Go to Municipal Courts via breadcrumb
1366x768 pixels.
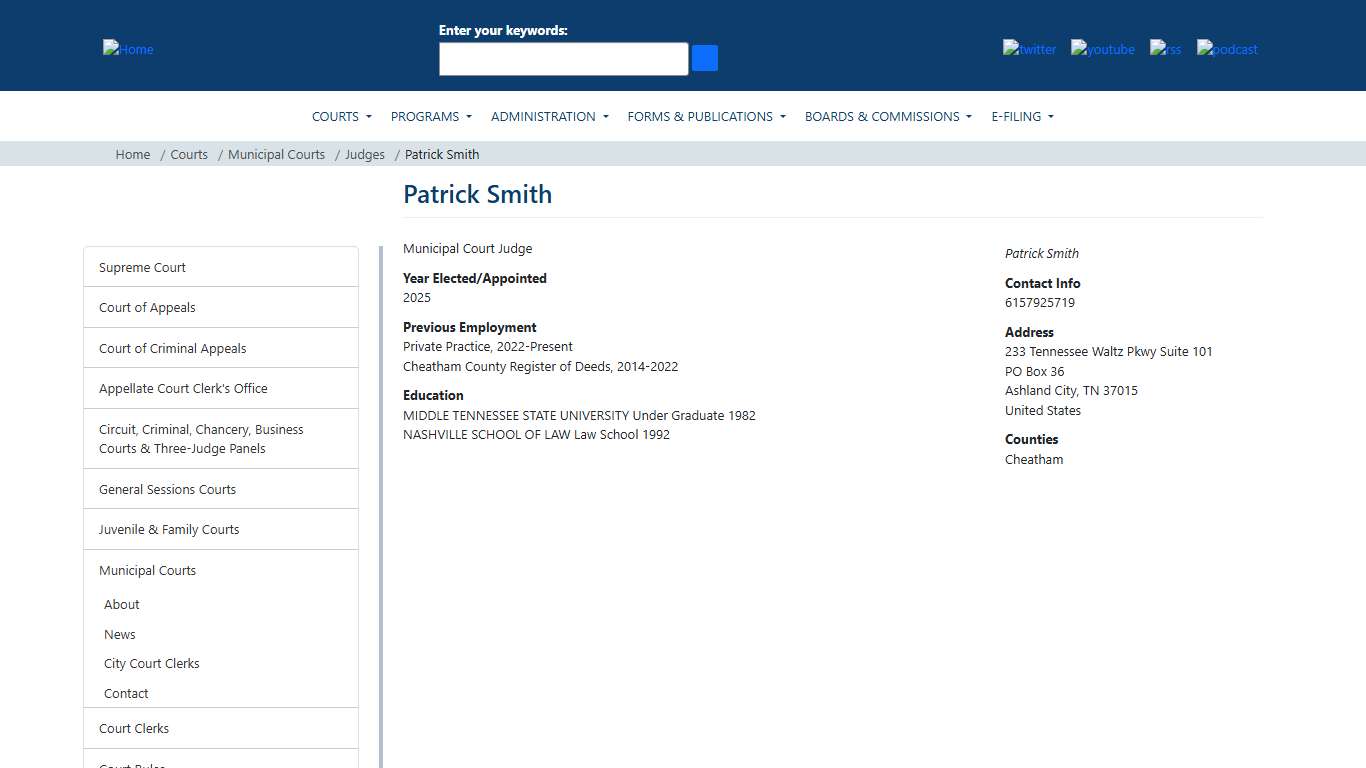pyautogui.click(x=276, y=154)
